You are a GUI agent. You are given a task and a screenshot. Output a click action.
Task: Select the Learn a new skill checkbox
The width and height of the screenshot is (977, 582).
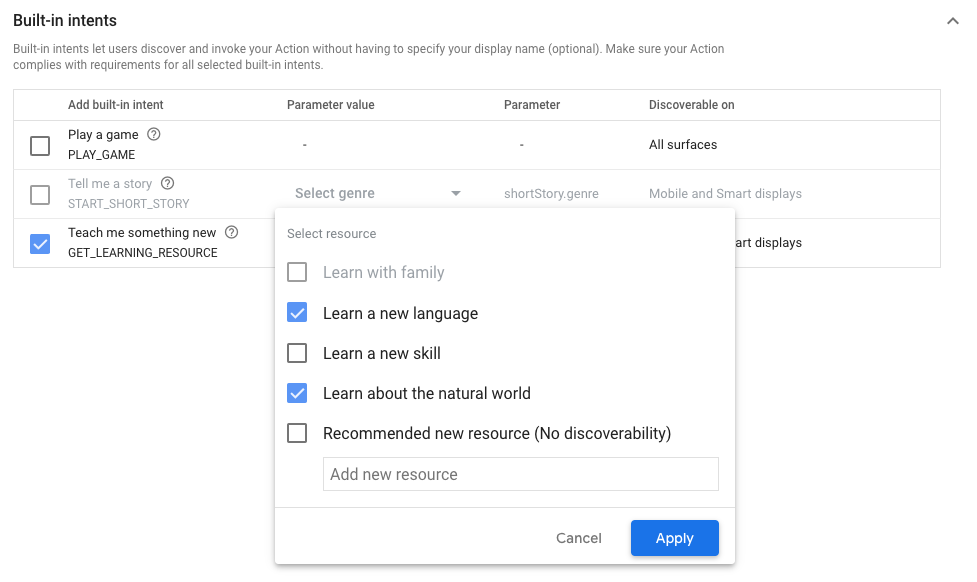[297, 353]
